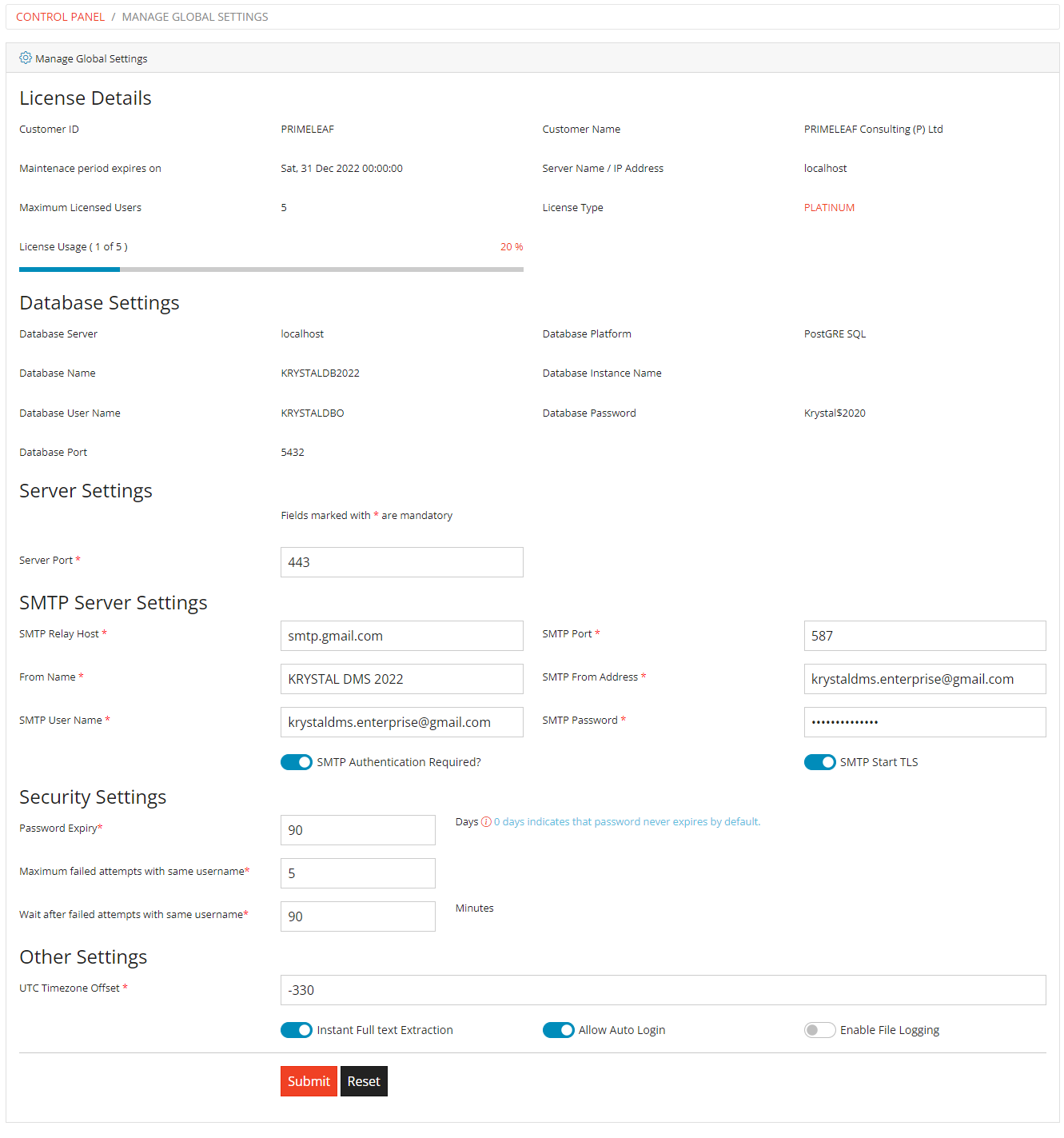Click the Maximum failed attempts input field
Image resolution: width=1064 pixels, height=1138 pixels.
[357, 872]
